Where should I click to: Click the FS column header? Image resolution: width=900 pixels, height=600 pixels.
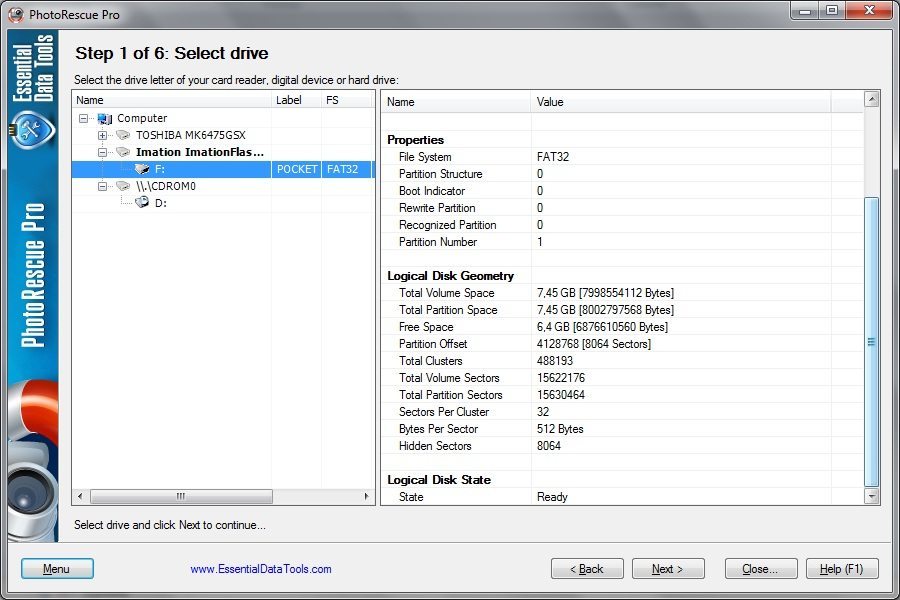tap(346, 100)
